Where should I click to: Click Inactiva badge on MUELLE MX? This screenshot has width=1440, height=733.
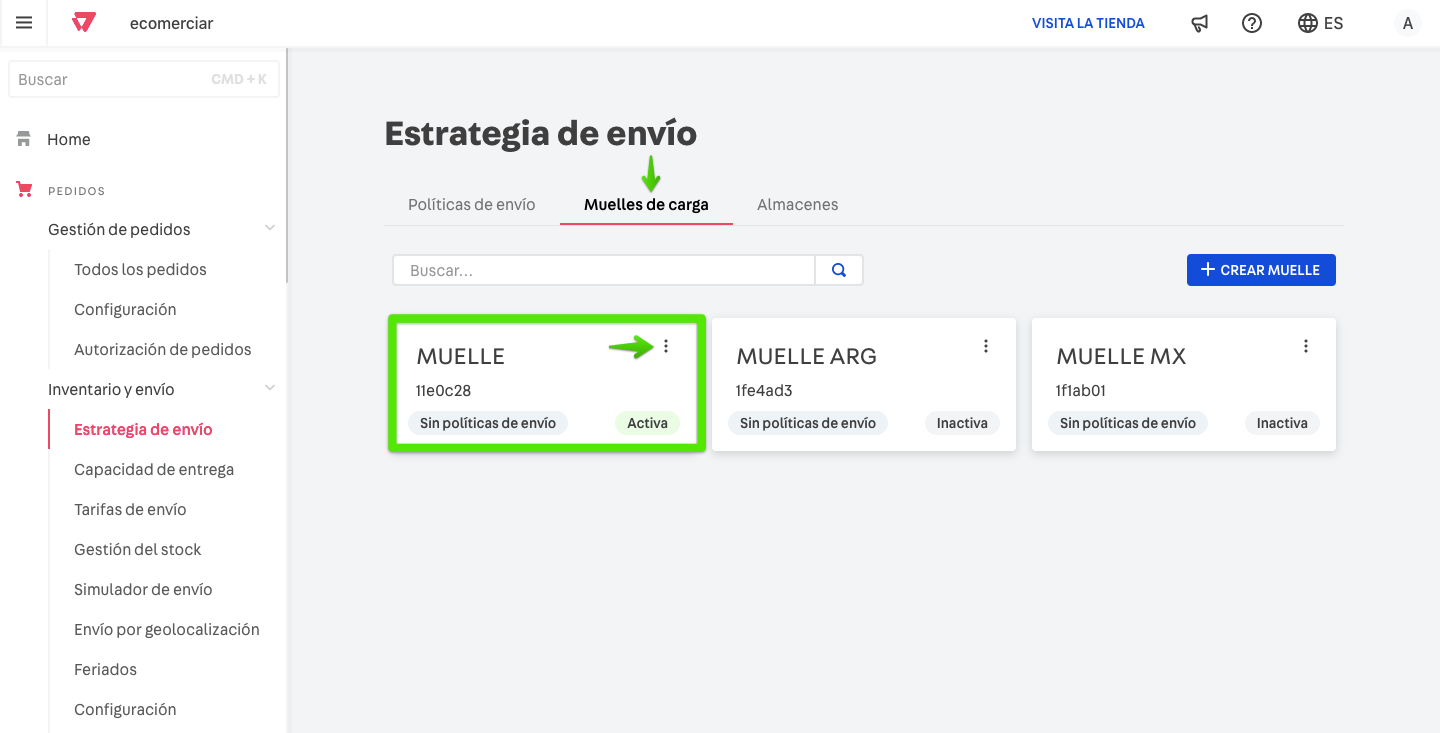(1282, 423)
